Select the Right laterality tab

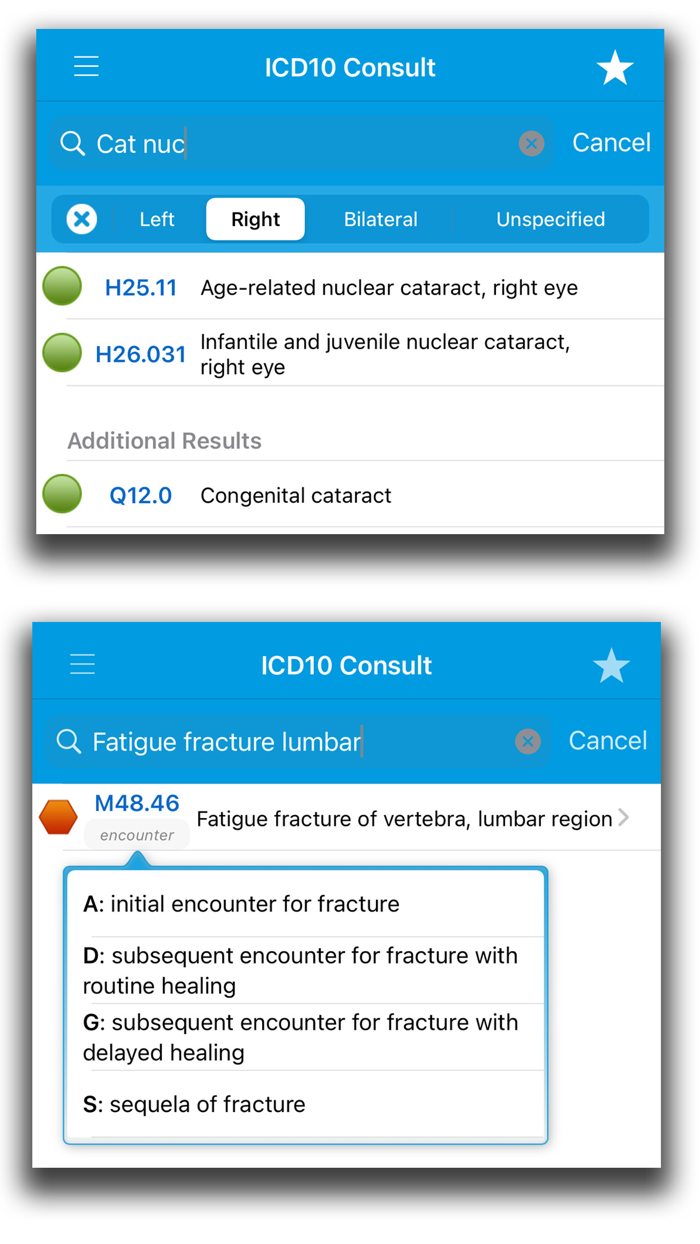click(255, 219)
